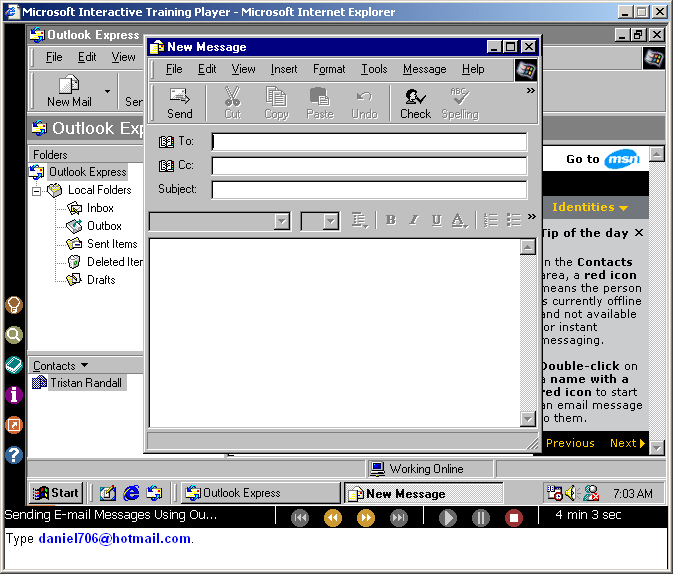Click into the Cc field
Image resolution: width=673 pixels, height=574 pixels.
(x=369, y=166)
